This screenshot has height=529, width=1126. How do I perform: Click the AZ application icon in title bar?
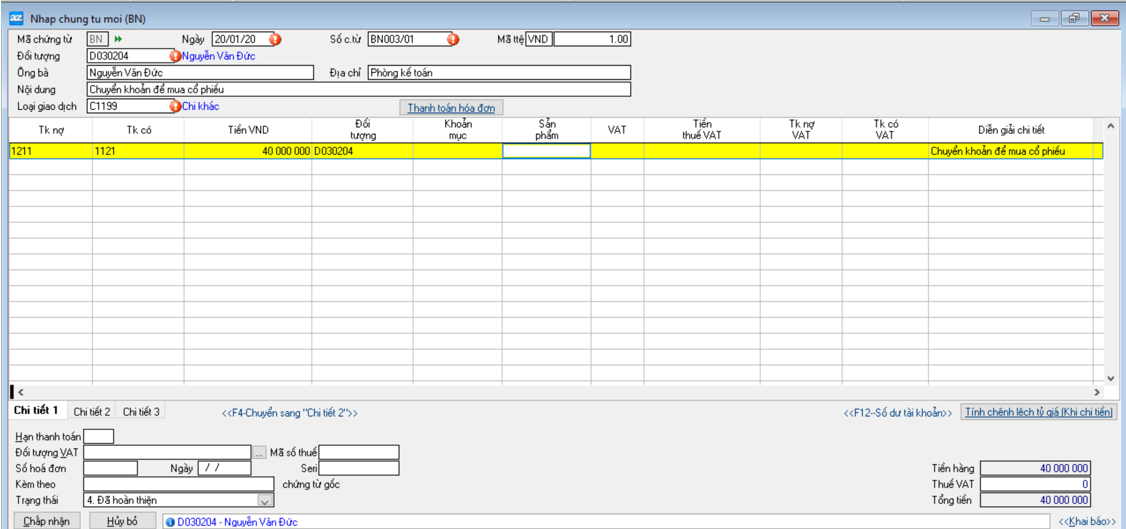point(16,18)
